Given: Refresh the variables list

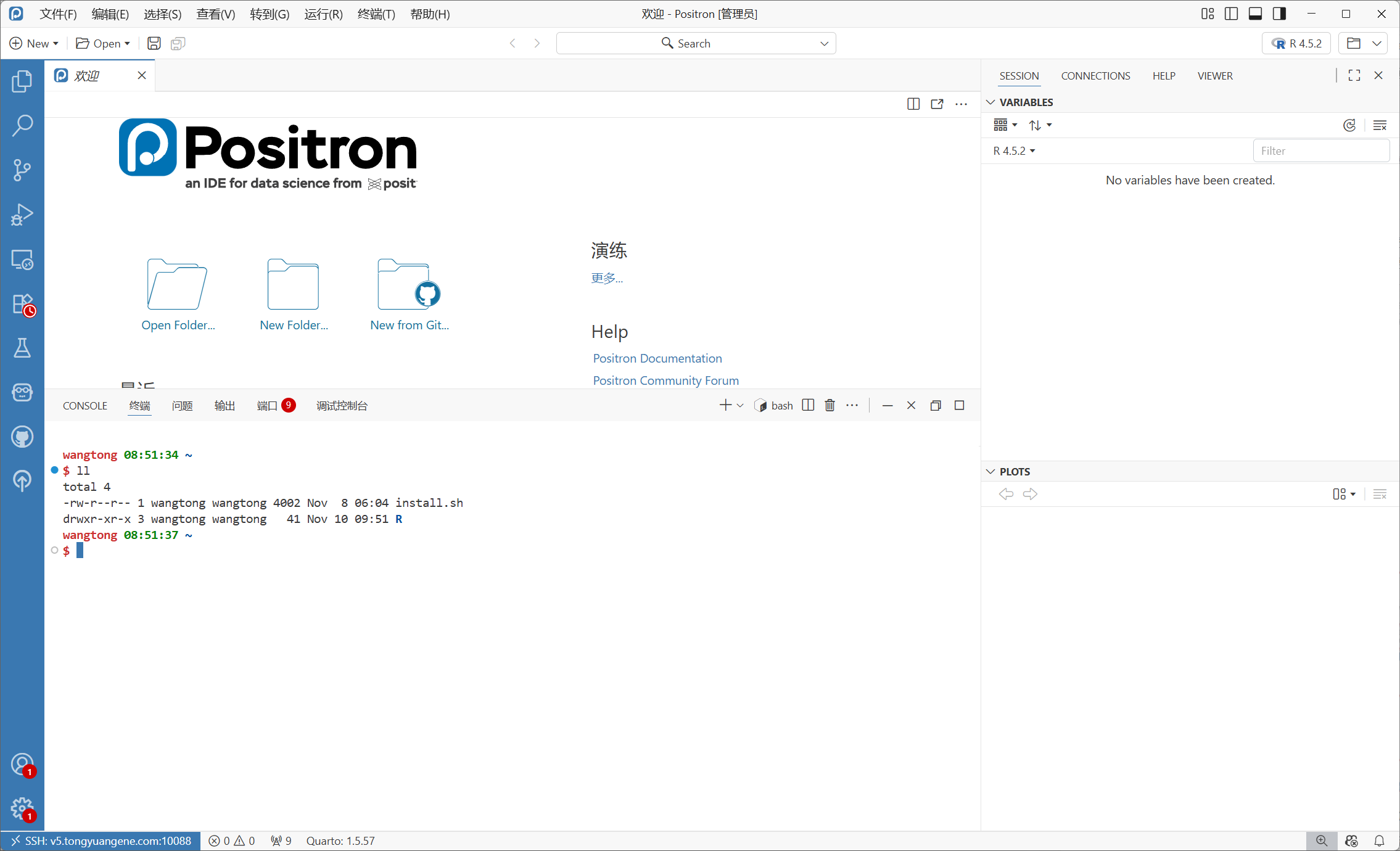Looking at the screenshot, I should coord(1349,125).
